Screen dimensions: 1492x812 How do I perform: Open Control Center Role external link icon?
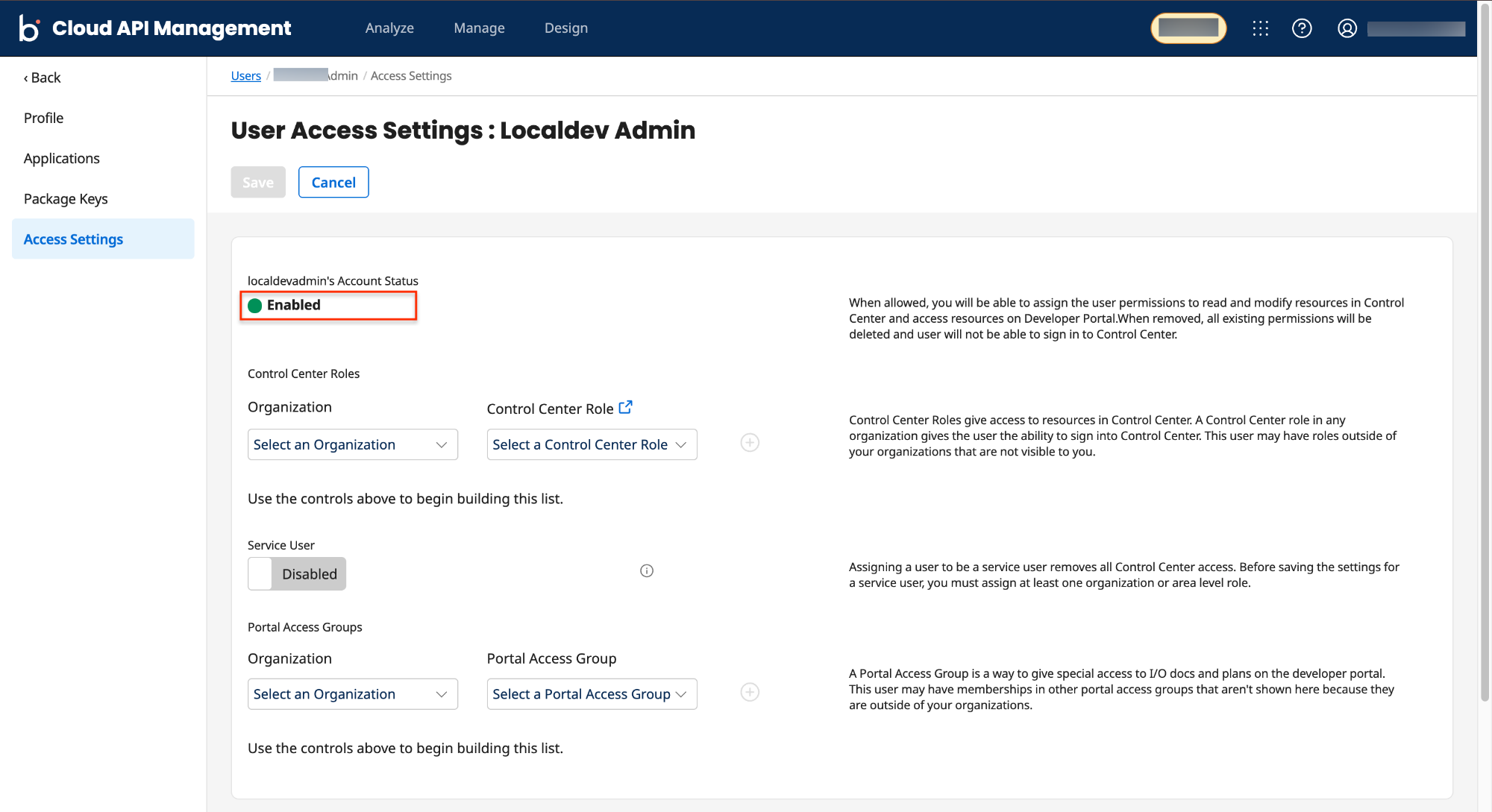point(625,407)
